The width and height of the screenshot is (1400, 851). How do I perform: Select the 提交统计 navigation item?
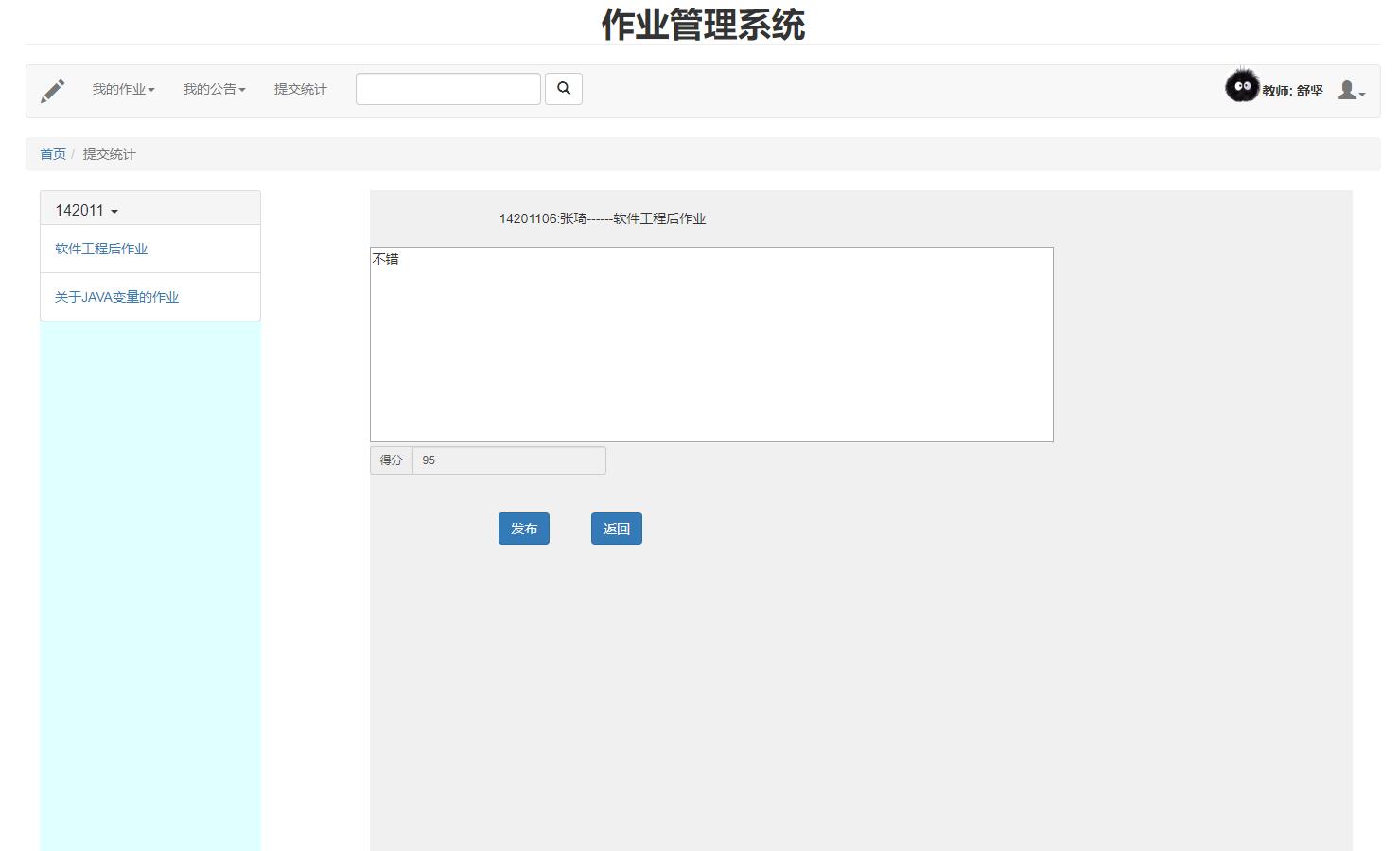click(300, 89)
